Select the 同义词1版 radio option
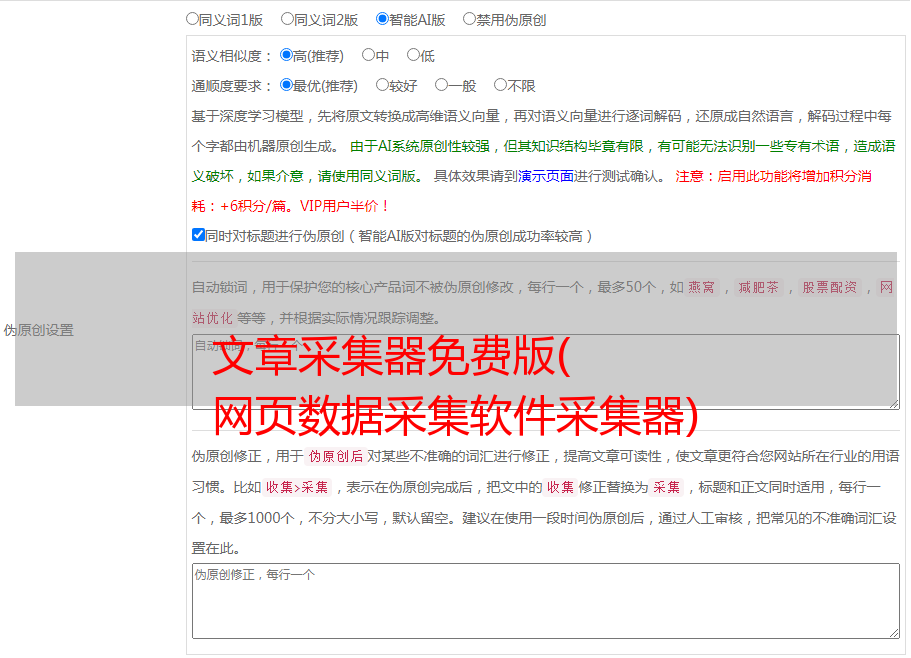 click(193, 19)
